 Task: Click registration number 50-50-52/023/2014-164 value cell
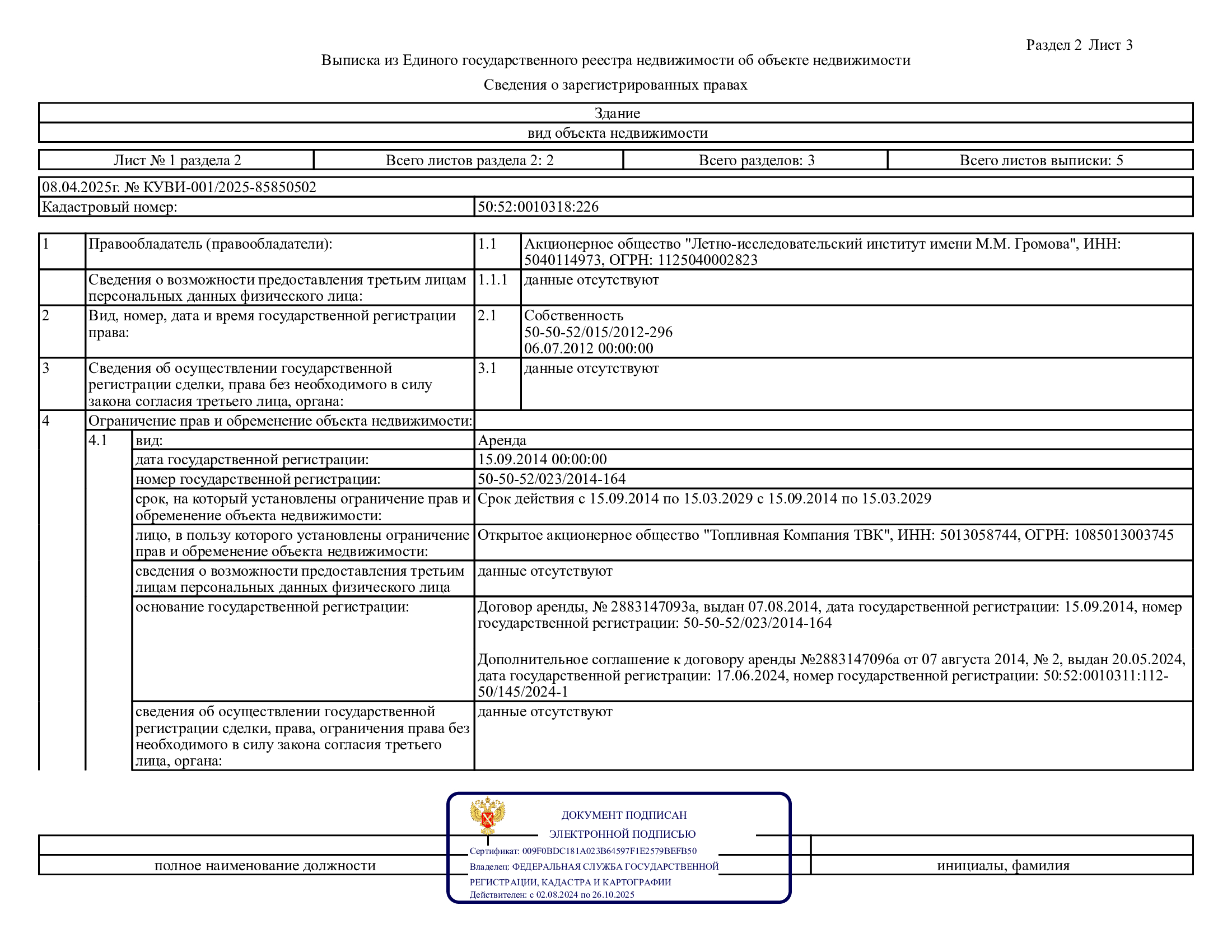click(551, 479)
